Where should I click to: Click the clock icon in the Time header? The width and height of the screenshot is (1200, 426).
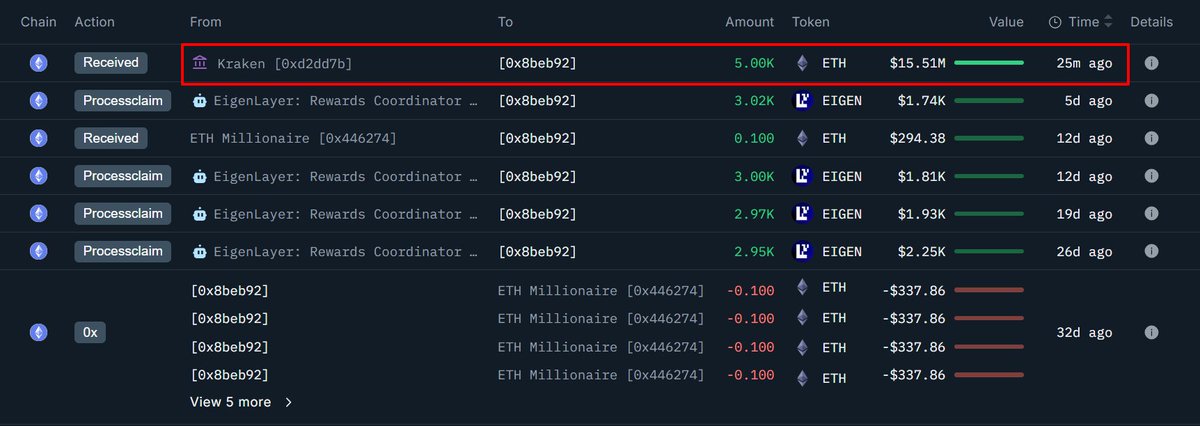coord(1055,22)
